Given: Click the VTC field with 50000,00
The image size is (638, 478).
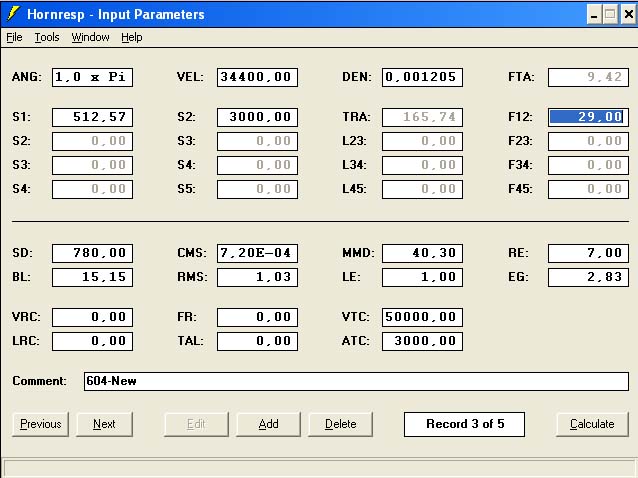Looking at the screenshot, I should tap(422, 317).
